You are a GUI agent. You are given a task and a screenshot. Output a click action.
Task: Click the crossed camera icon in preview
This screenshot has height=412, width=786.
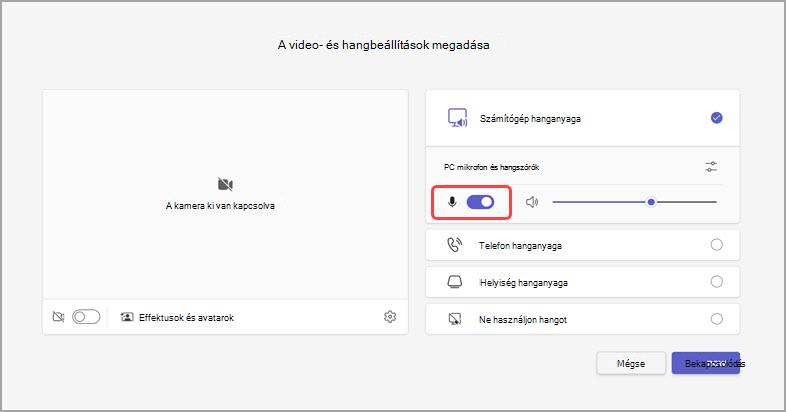tap(226, 184)
